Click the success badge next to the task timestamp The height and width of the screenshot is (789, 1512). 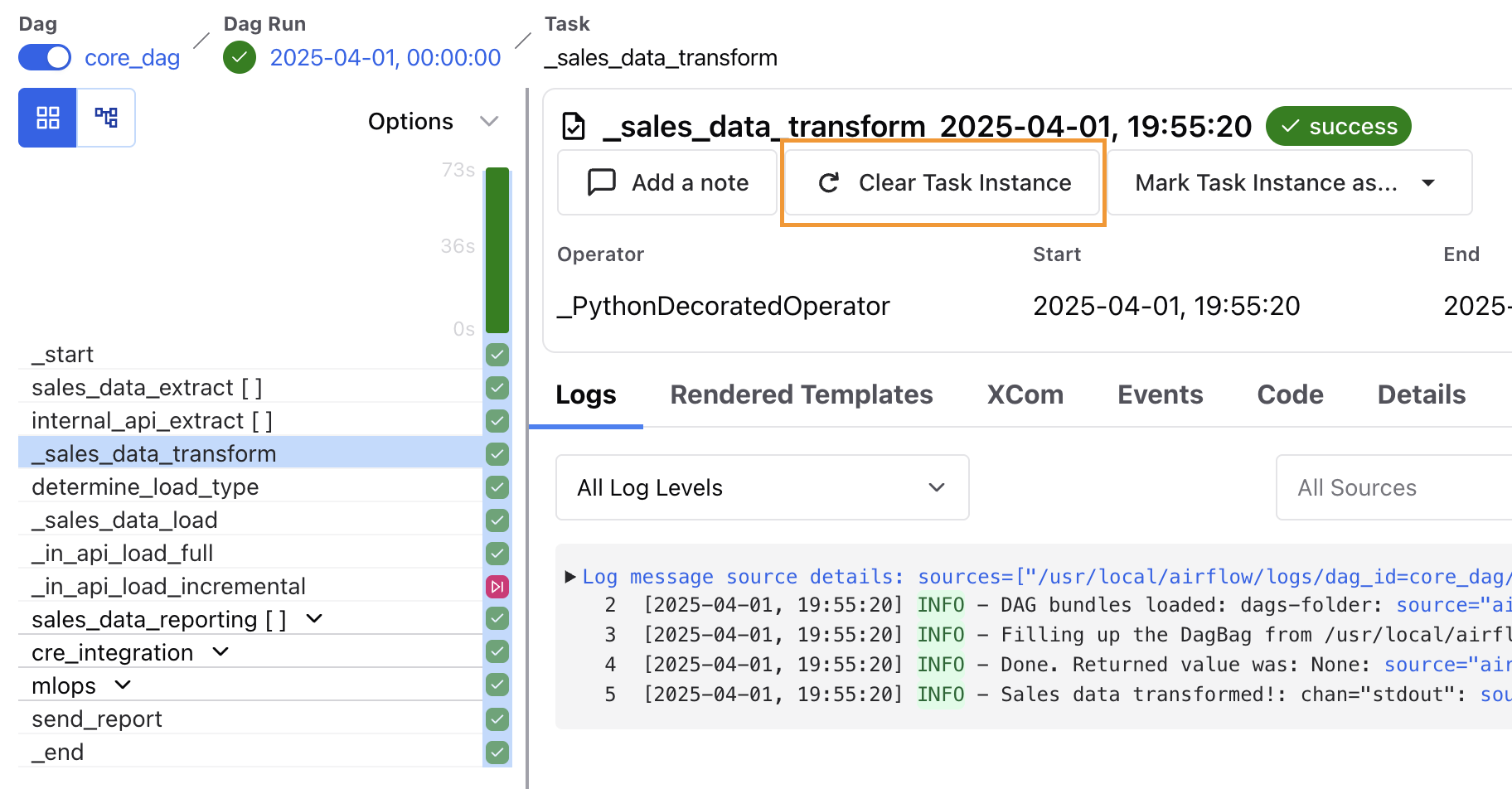pos(1338,126)
